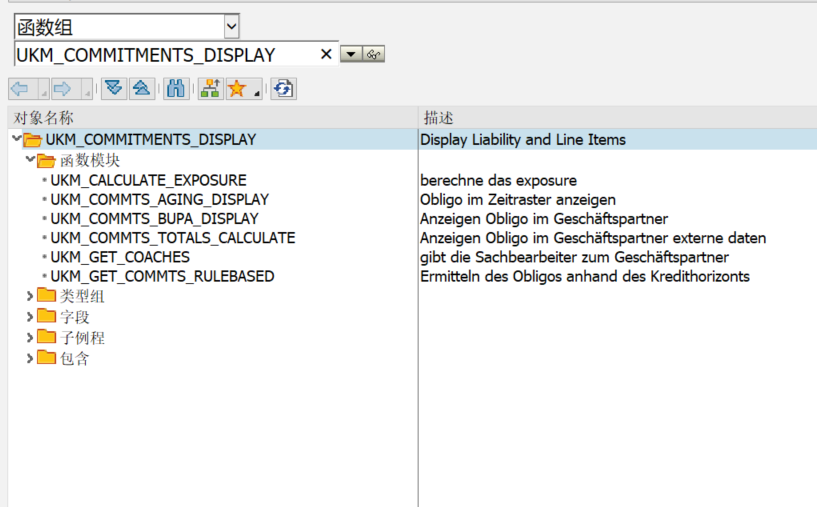Select the 类型组 folder label
This screenshot has width=817, height=507.
click(x=82, y=296)
